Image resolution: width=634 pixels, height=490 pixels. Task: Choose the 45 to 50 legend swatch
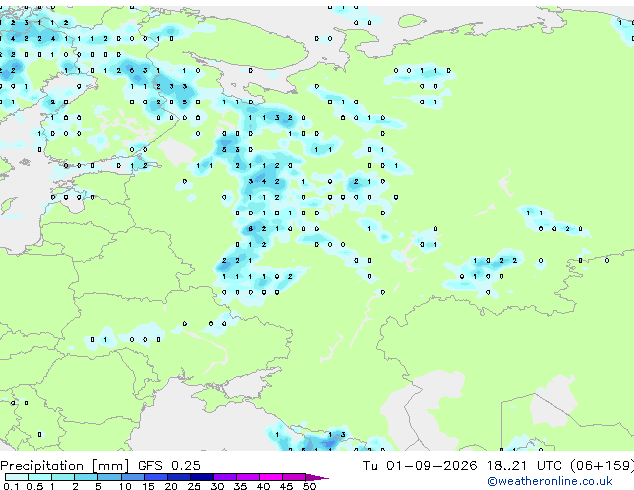click(294, 477)
